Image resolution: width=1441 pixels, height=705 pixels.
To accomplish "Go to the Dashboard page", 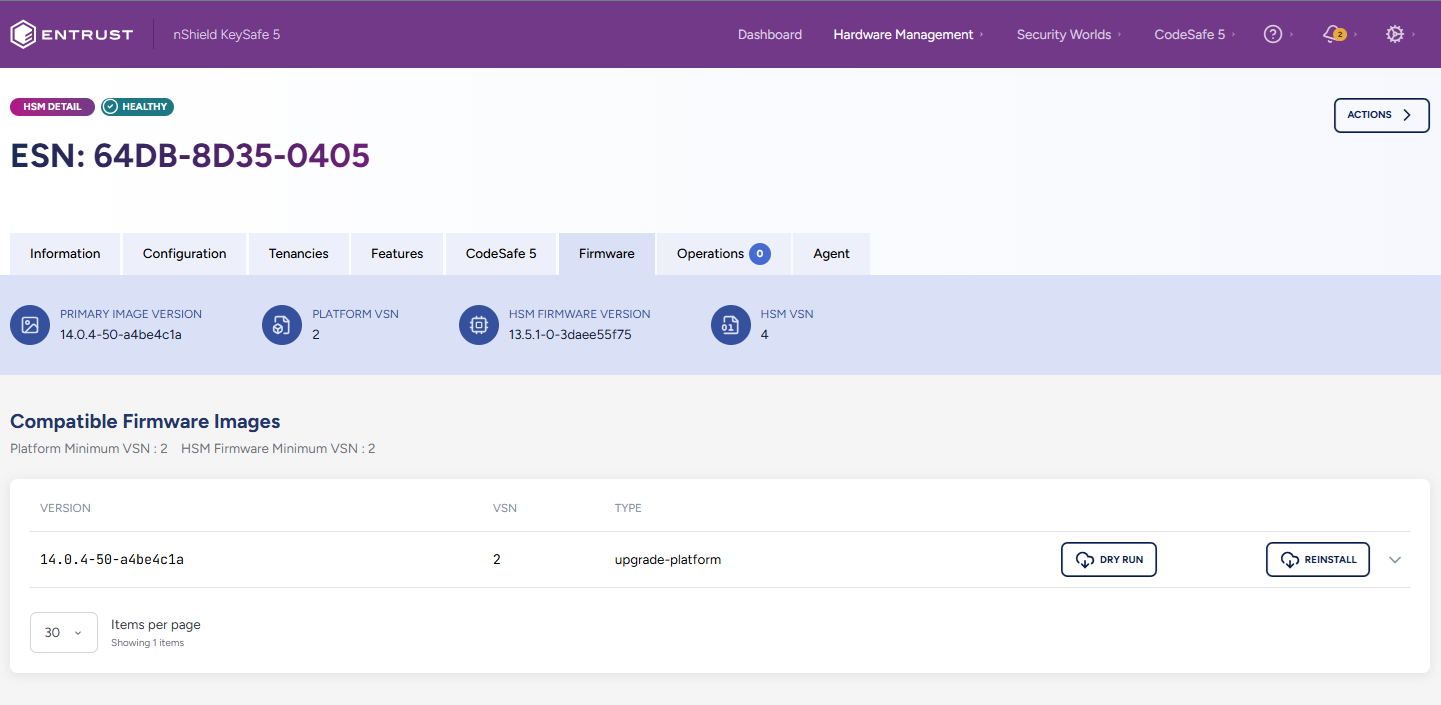I will click(770, 34).
